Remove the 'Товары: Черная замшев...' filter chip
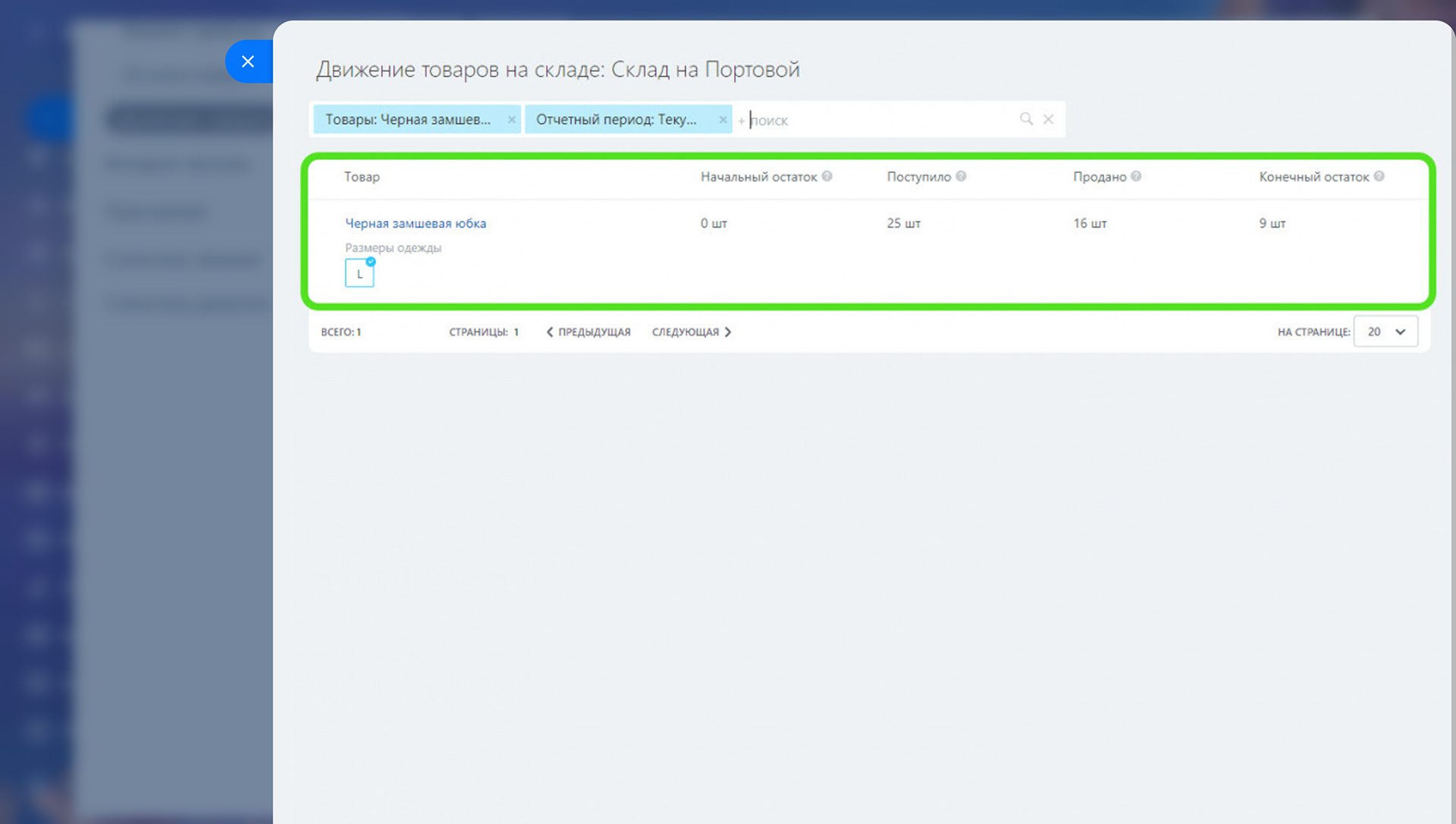Screen dimensions: 1456x824 (512, 120)
